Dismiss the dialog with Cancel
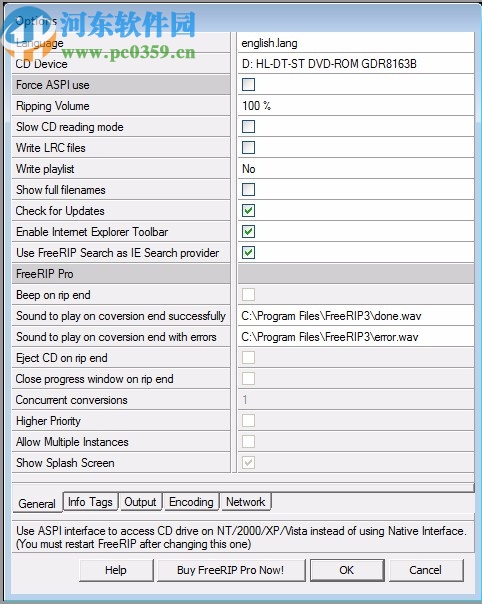The image size is (482, 604). click(426, 570)
